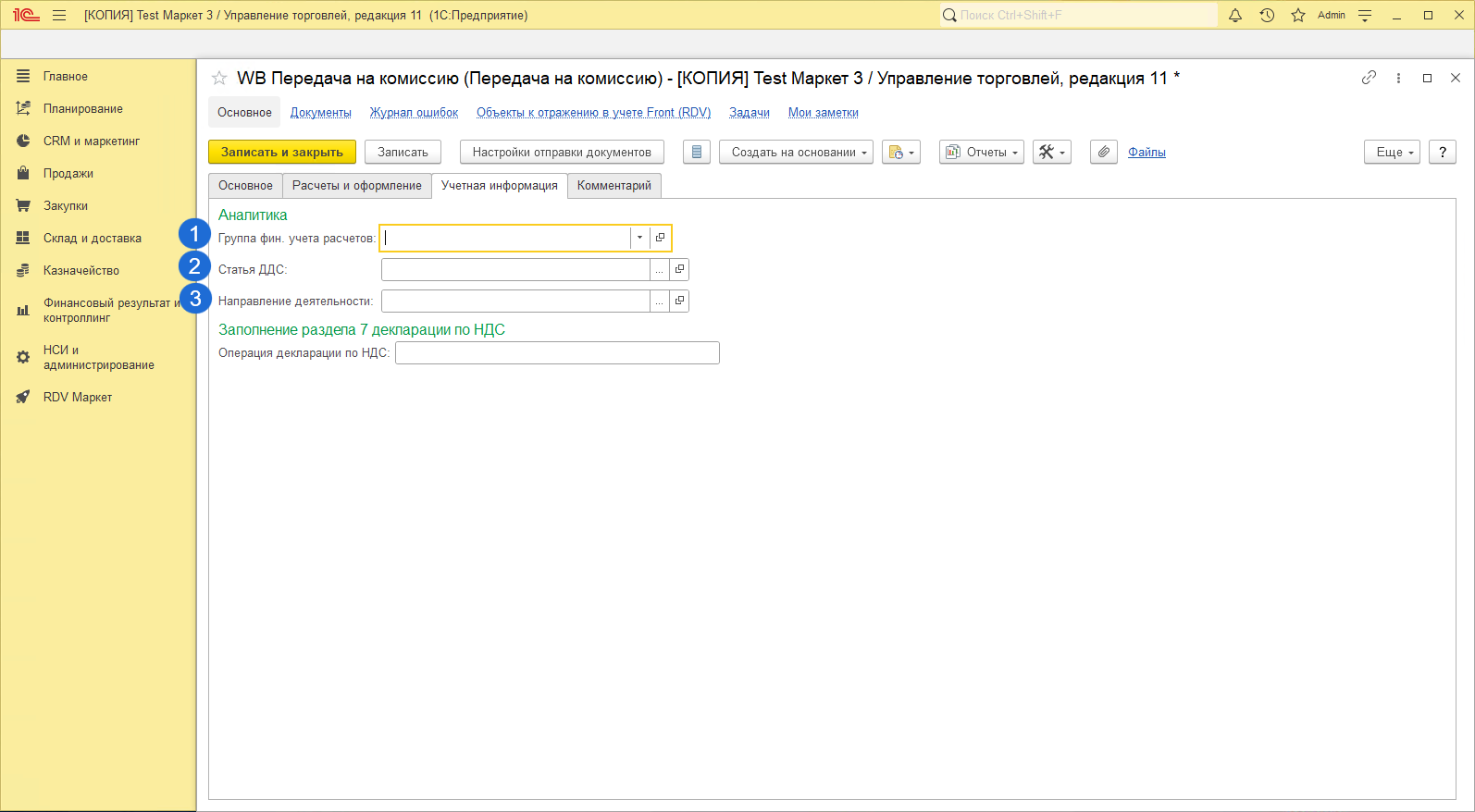
Task: Open the RDV Маркет rocket section
Action: (78, 397)
